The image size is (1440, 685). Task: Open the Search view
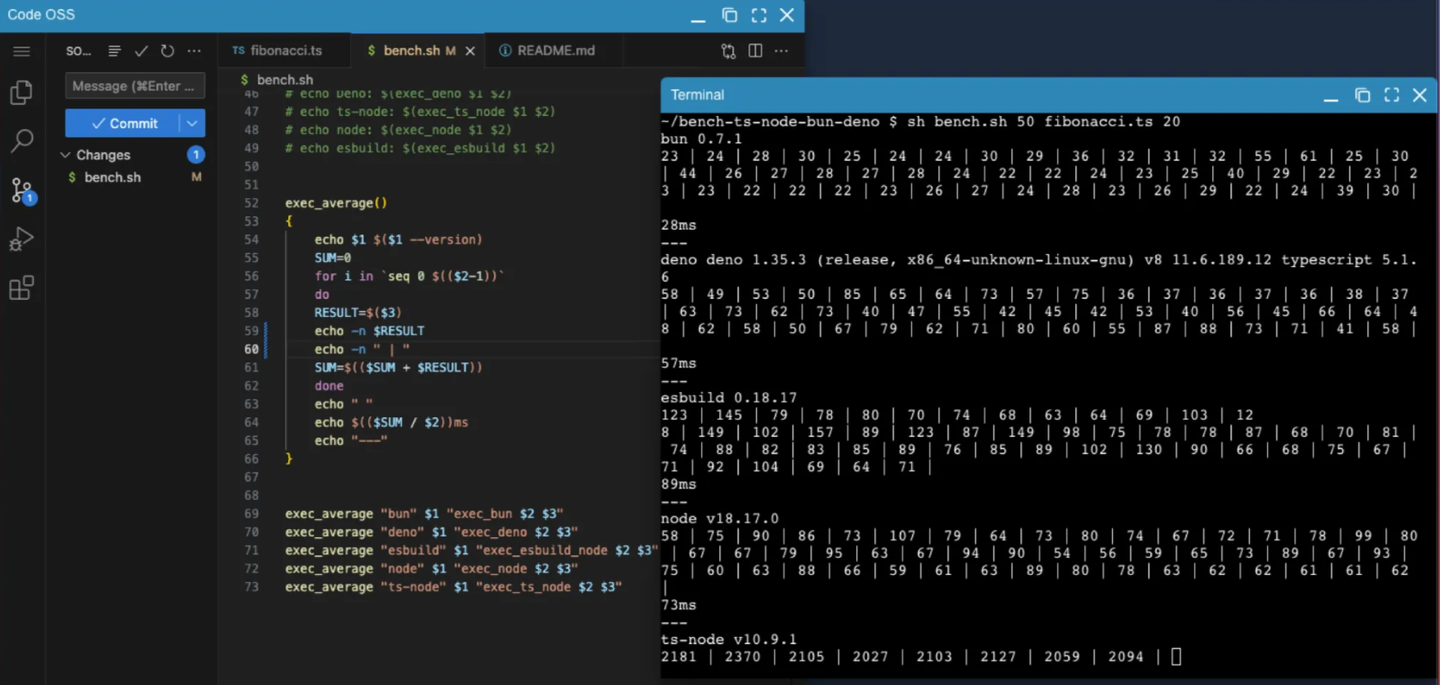click(22, 142)
